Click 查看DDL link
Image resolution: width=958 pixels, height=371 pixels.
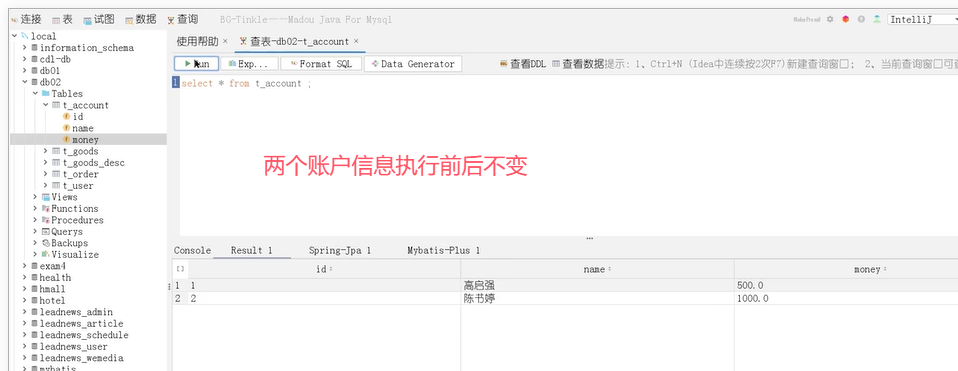pos(523,64)
